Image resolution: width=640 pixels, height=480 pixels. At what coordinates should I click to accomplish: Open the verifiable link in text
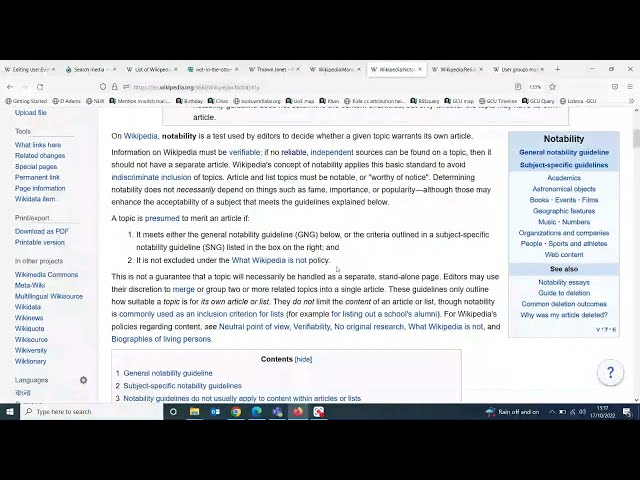pyautogui.click(x=244, y=152)
